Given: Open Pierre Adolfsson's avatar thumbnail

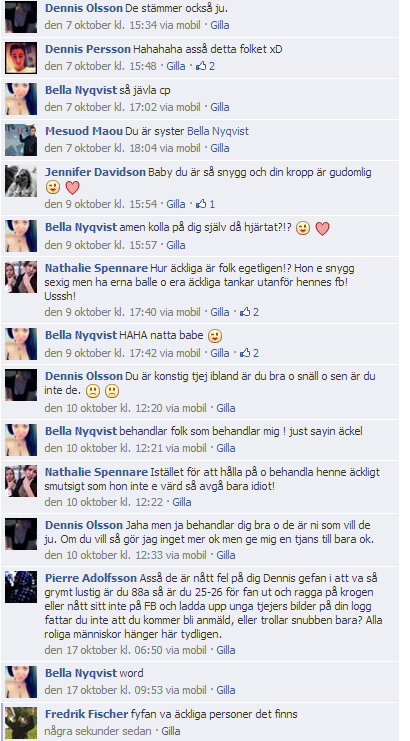Looking at the screenshot, I should [x=21, y=587].
